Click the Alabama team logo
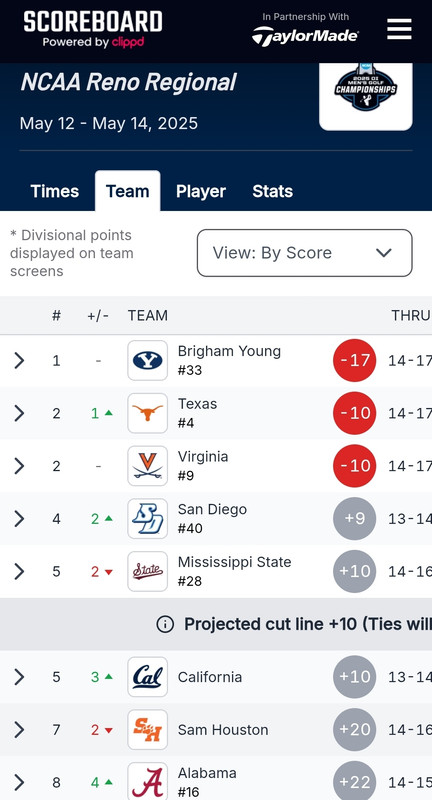The height and width of the screenshot is (800, 432). [x=147, y=782]
